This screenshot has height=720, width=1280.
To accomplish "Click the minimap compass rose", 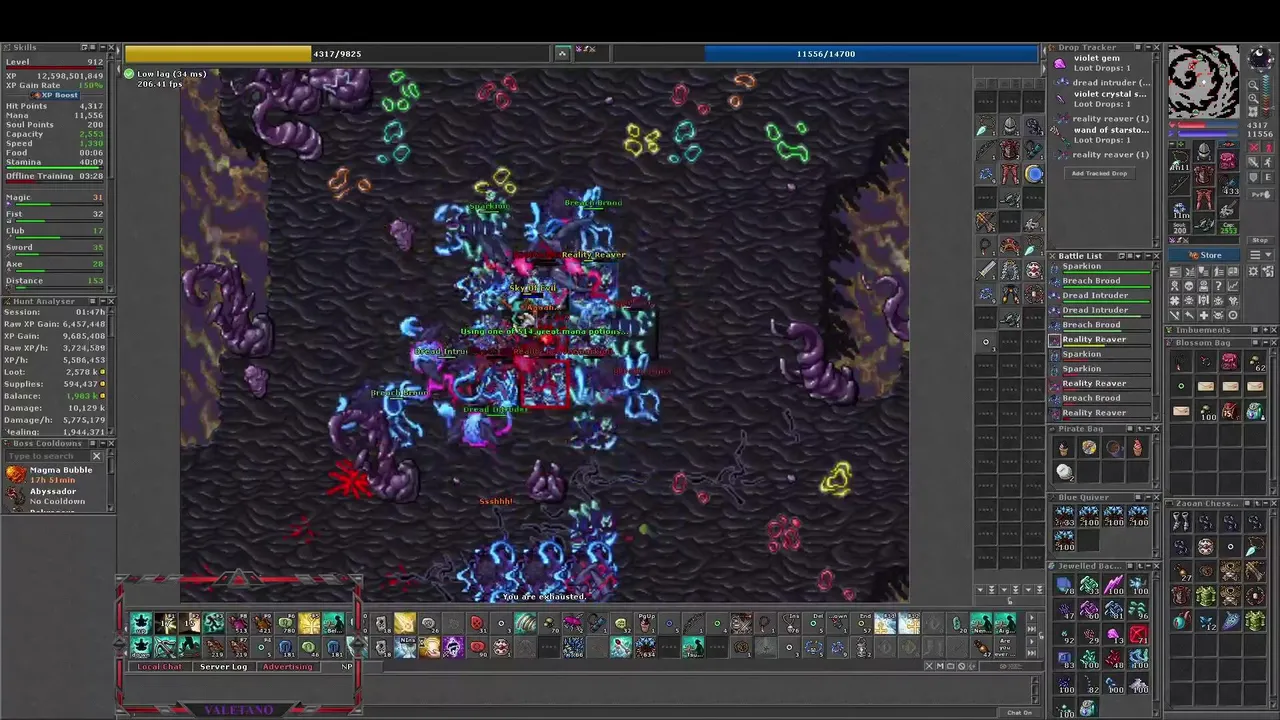I will coord(1260,57).
